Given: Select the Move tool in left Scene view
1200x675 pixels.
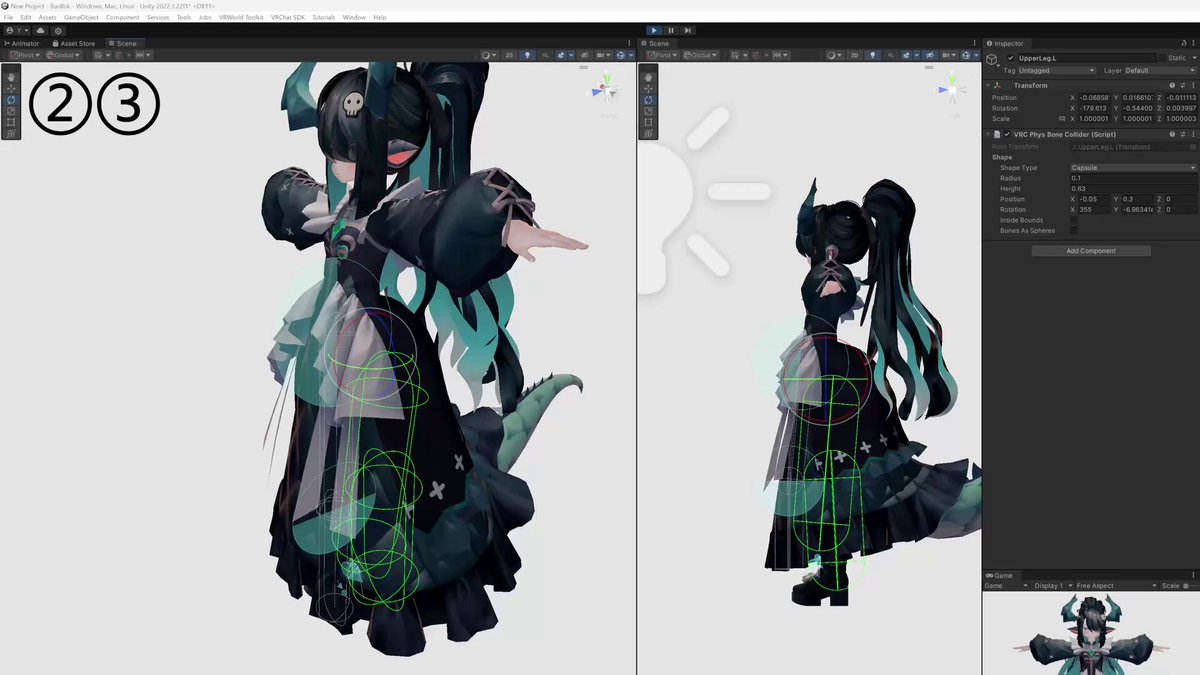Looking at the screenshot, I should (11, 89).
